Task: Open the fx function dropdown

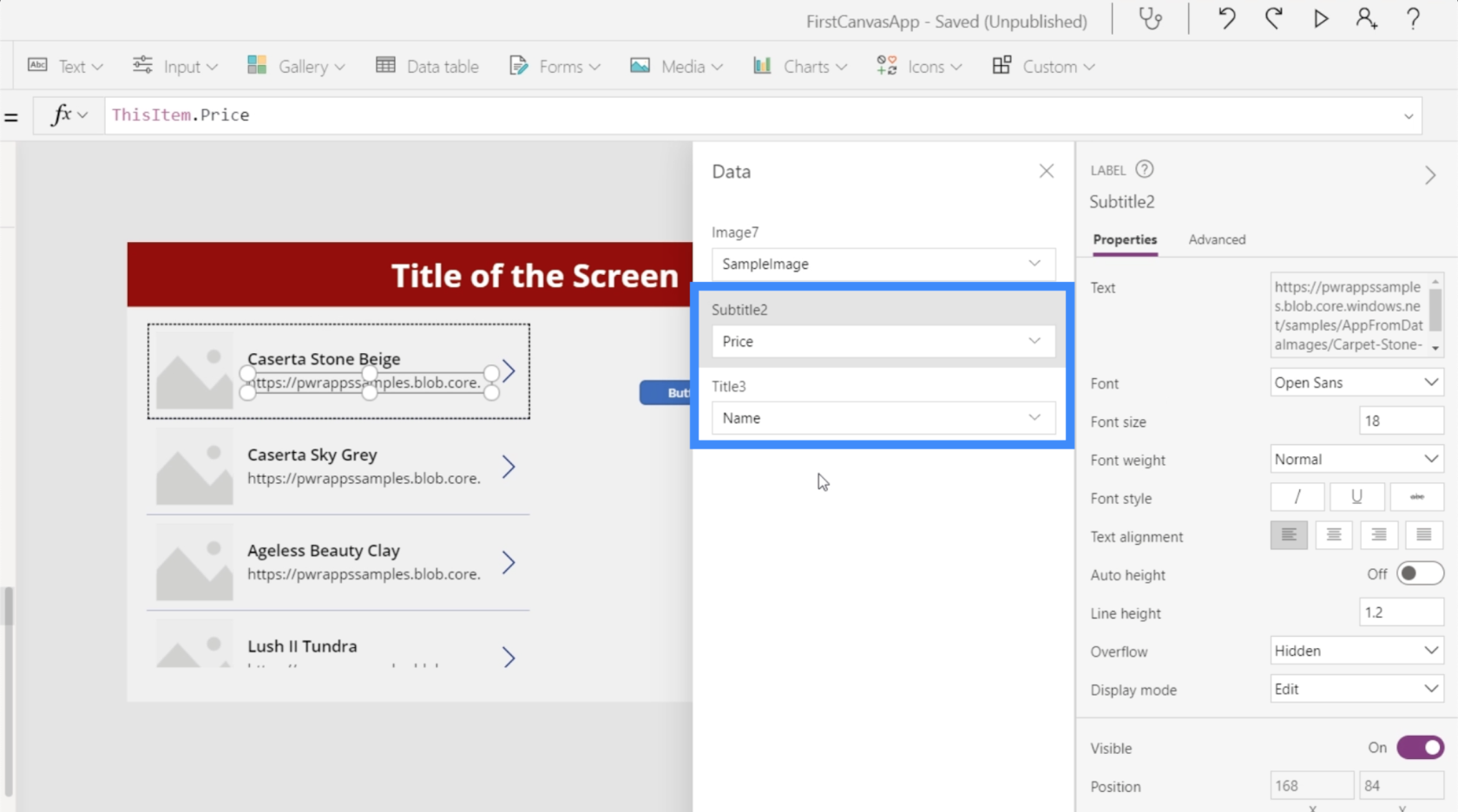Action: pyautogui.click(x=69, y=115)
